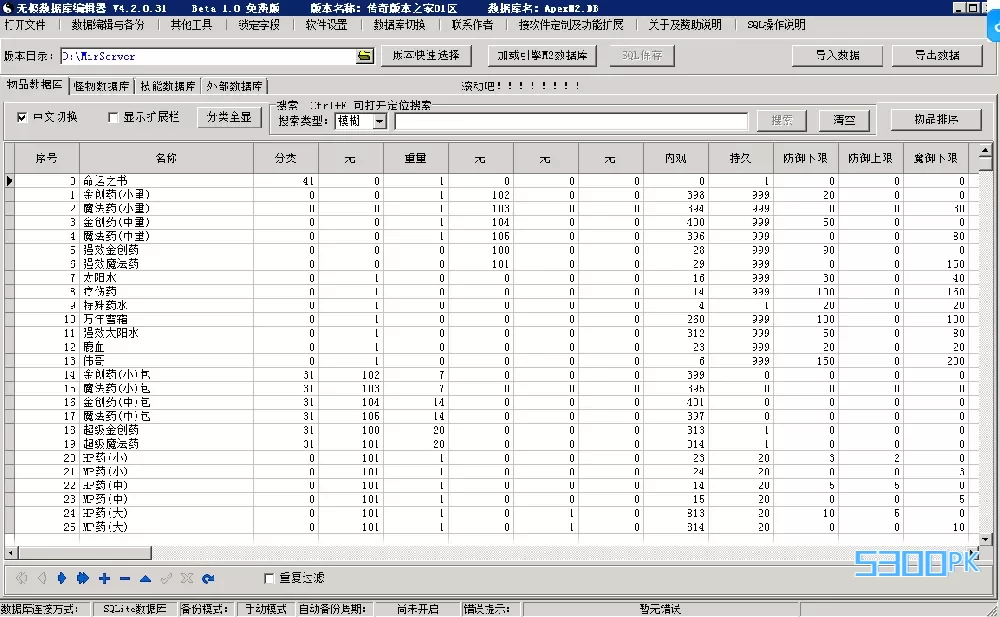
Task: Select the 金创药(小量) name cell
Action: coord(166,195)
